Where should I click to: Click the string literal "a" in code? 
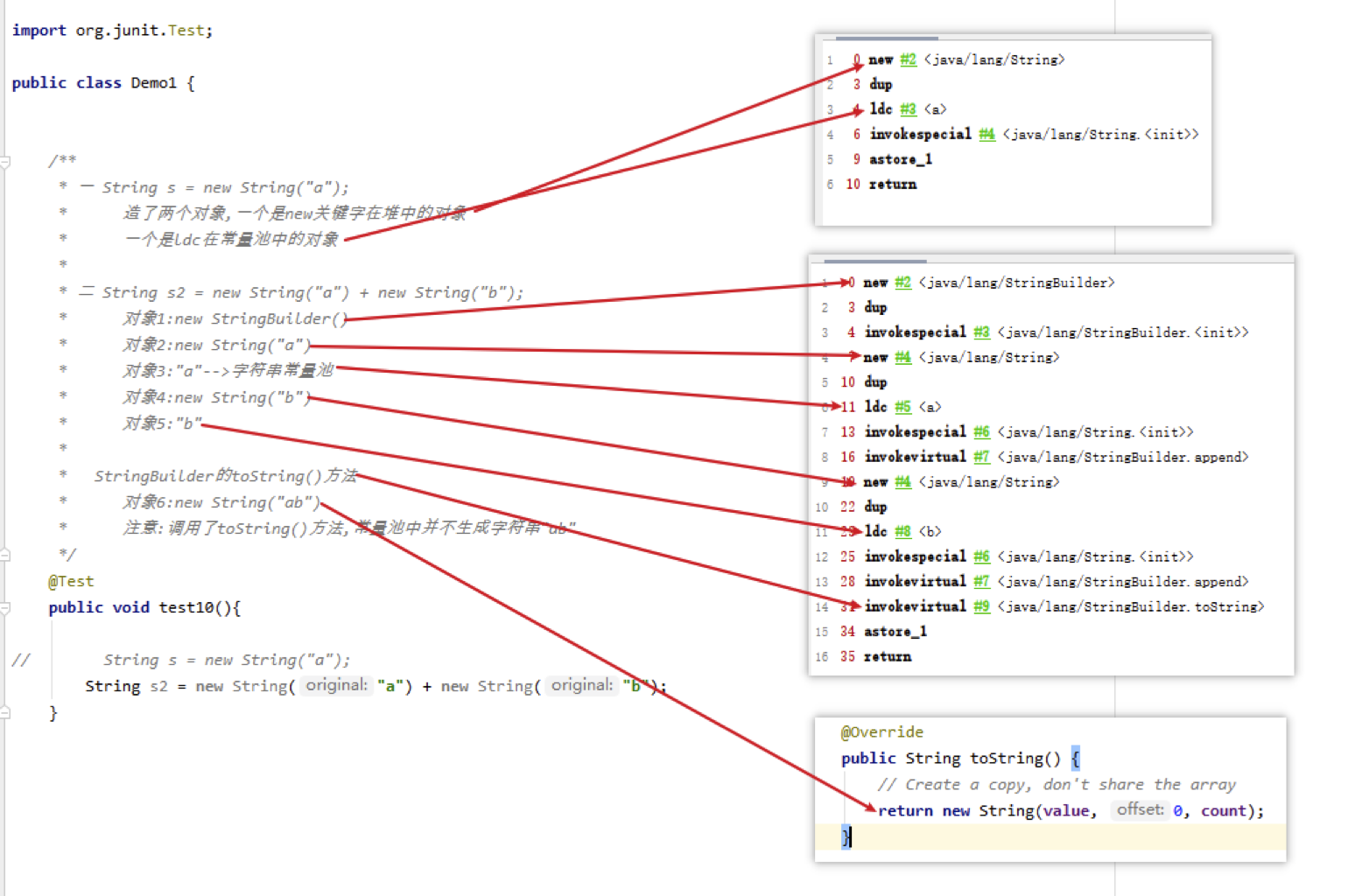[x=390, y=686]
